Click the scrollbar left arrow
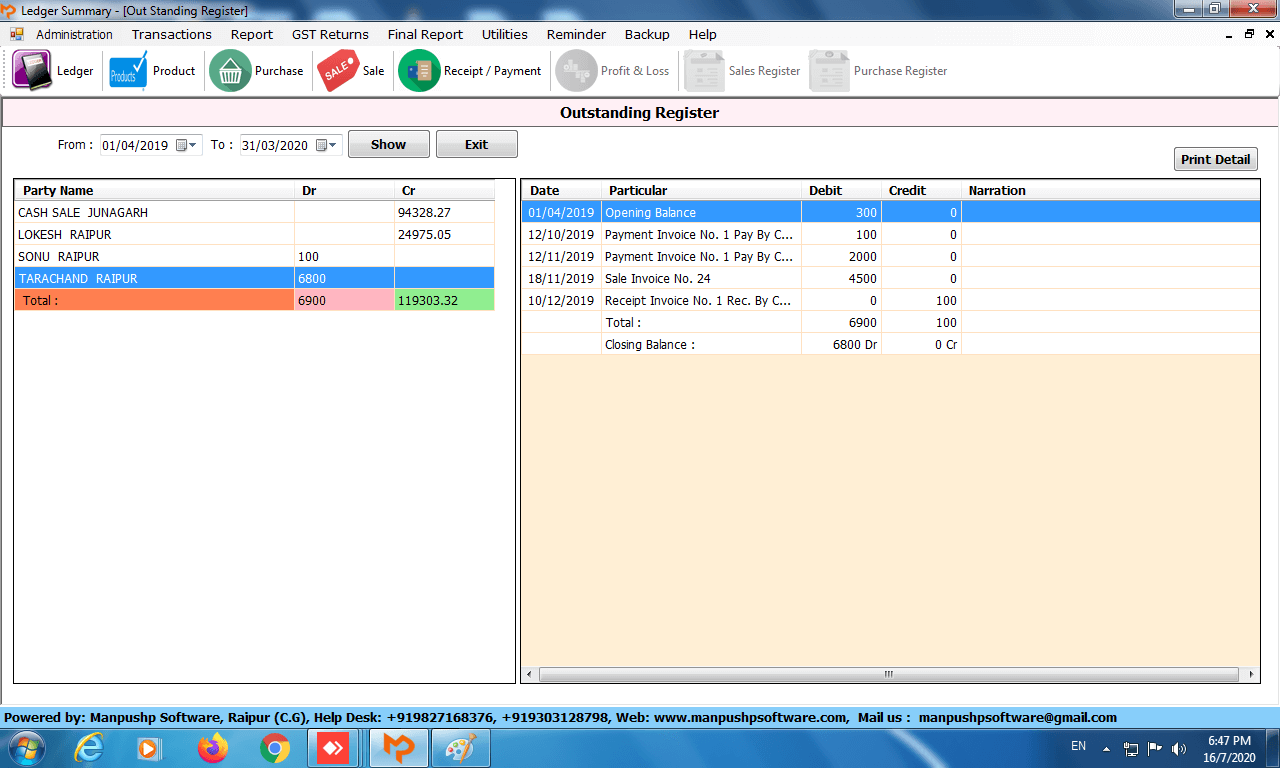This screenshot has width=1280, height=768. 529,675
